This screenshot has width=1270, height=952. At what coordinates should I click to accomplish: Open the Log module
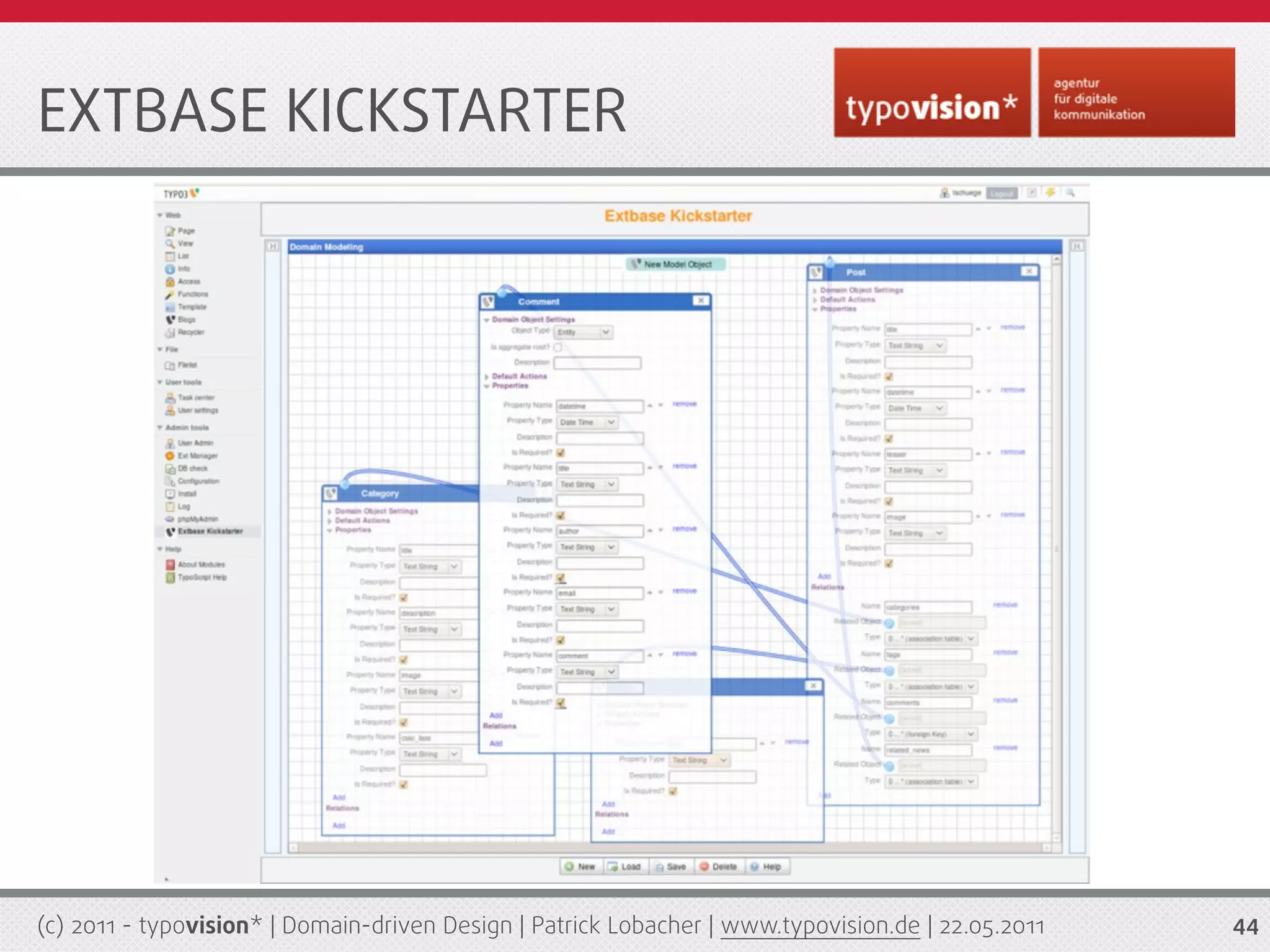click(178, 506)
